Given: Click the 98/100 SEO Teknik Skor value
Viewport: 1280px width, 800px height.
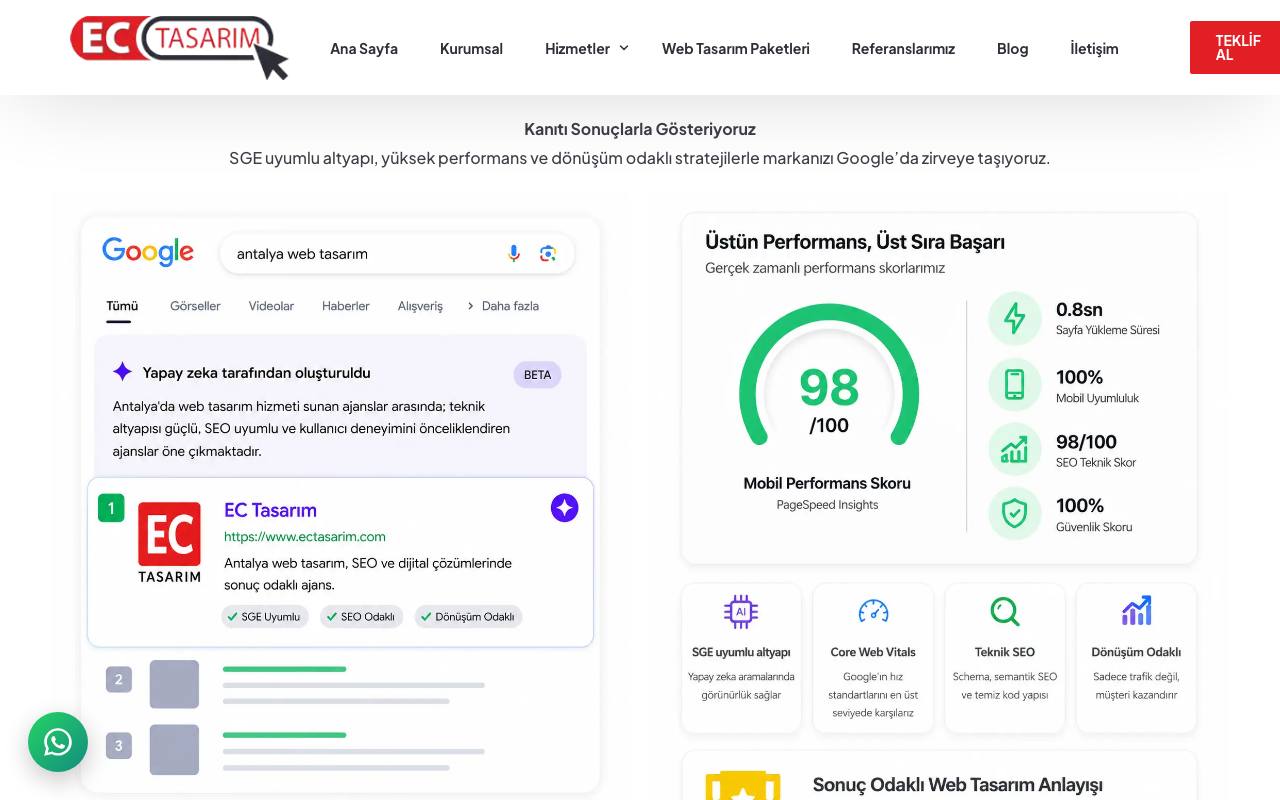Looking at the screenshot, I should 1086,442.
